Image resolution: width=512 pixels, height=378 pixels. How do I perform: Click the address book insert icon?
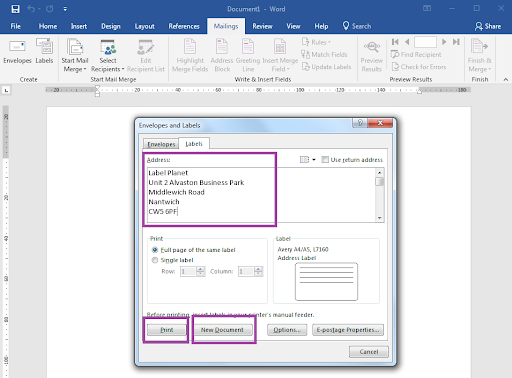coord(304,160)
